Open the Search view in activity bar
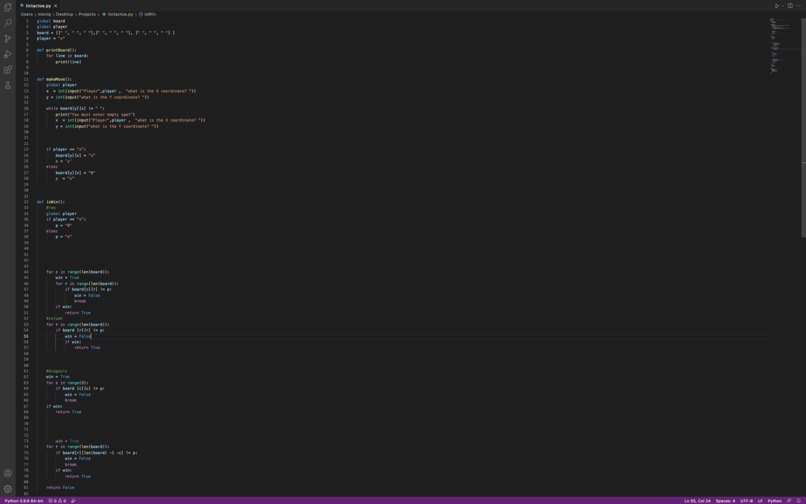 click(x=8, y=23)
